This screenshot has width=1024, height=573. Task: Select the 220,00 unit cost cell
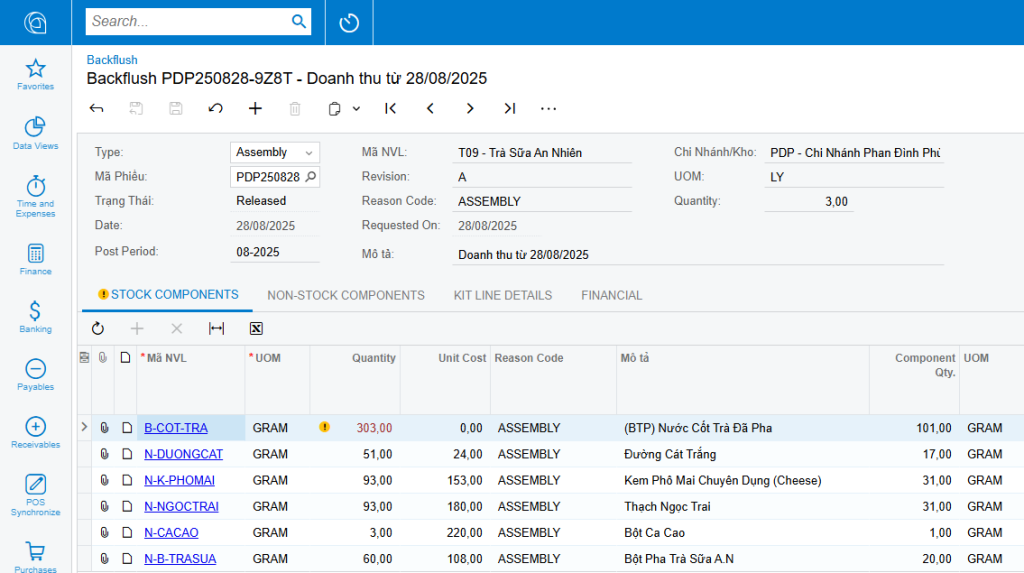pyautogui.click(x=445, y=532)
